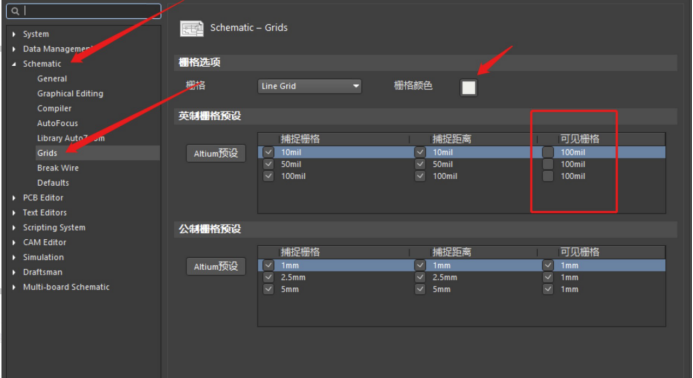This screenshot has width=693, height=378.
Task: Uncheck the 50mil snap grid checkbox
Action: (268, 164)
